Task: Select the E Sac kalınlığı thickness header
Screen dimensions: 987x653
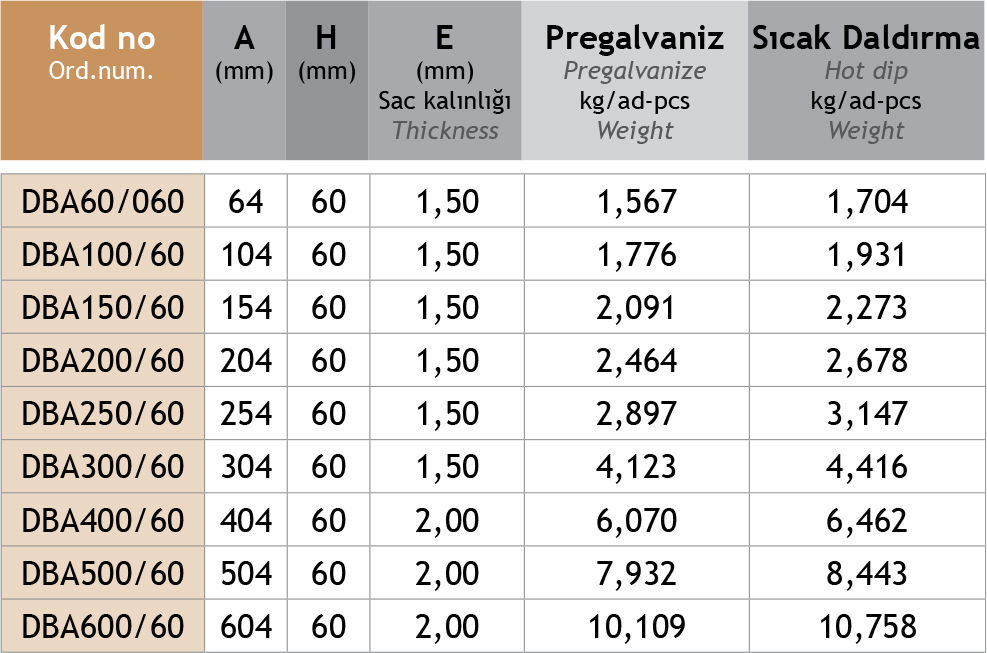Action: 445,82
